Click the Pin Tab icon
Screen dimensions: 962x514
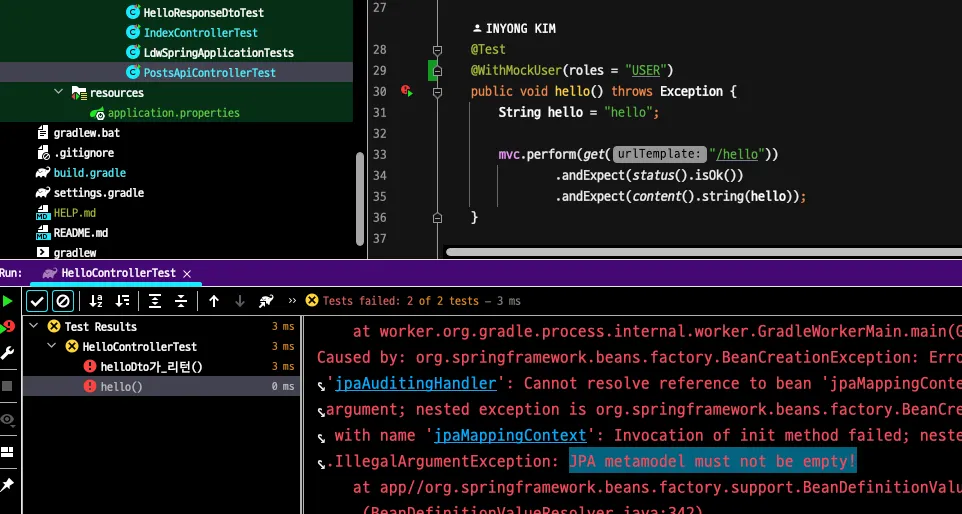click(x=8, y=484)
